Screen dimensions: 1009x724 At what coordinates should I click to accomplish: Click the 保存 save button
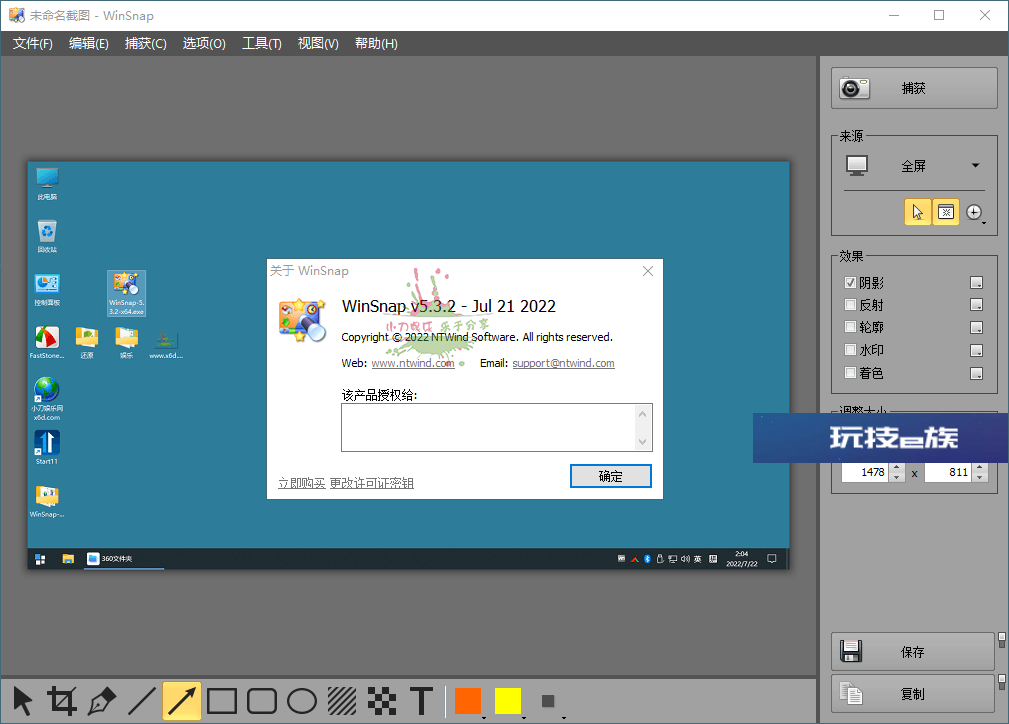tap(912, 652)
